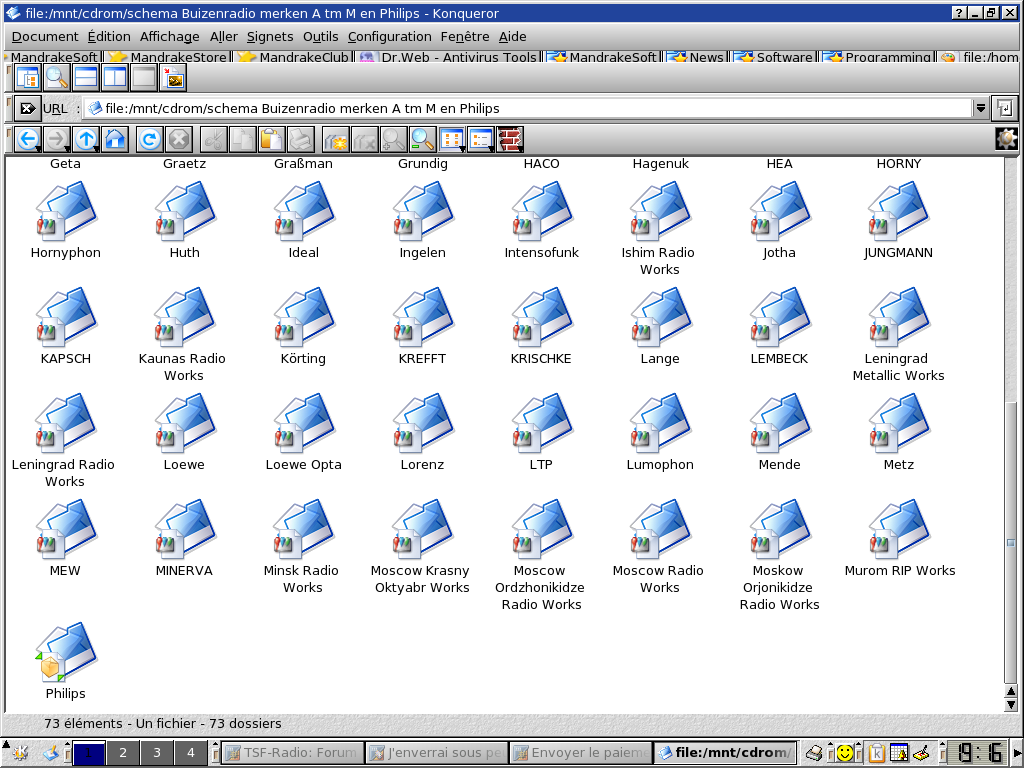Select the Ishim Radio Works label
Viewport: 1024px width, 768px height.
click(x=659, y=261)
